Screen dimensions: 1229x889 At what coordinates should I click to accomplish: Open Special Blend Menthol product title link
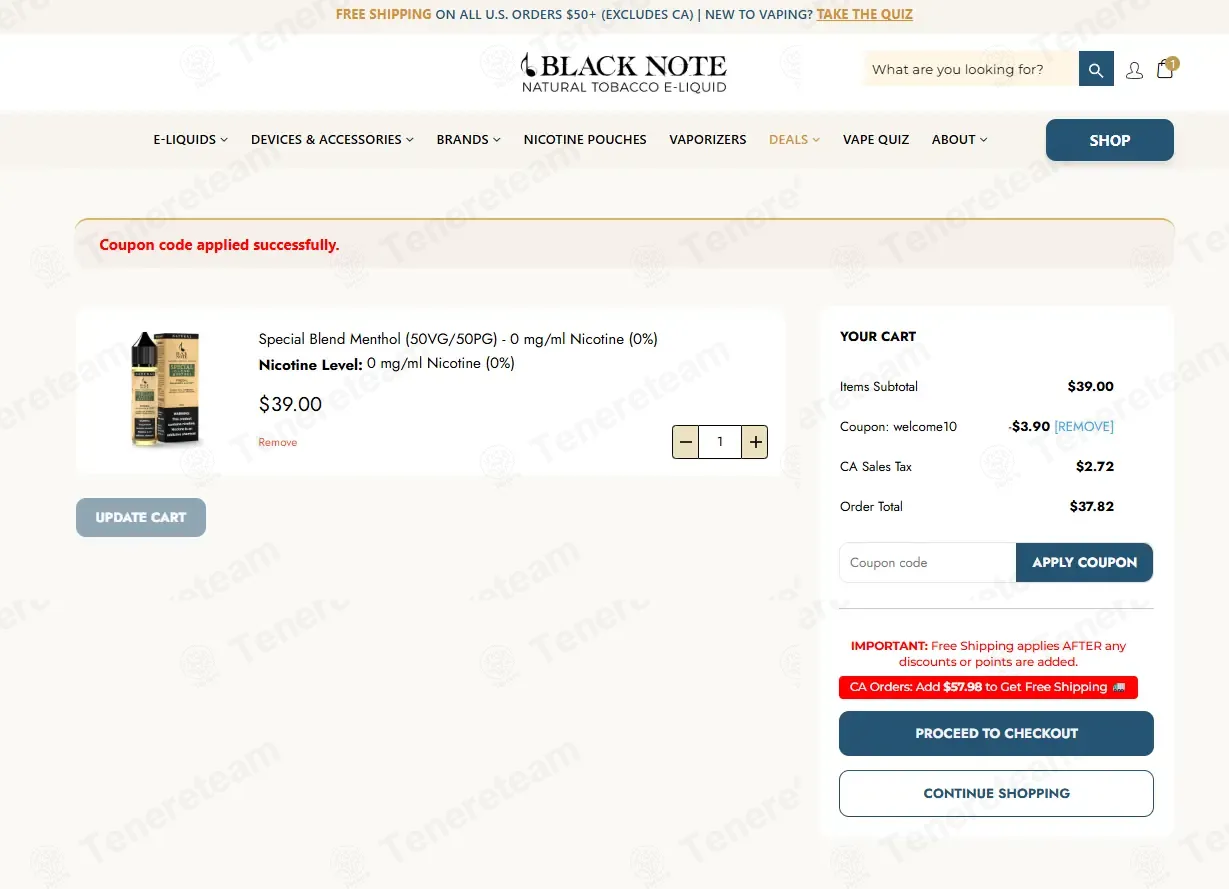click(458, 339)
